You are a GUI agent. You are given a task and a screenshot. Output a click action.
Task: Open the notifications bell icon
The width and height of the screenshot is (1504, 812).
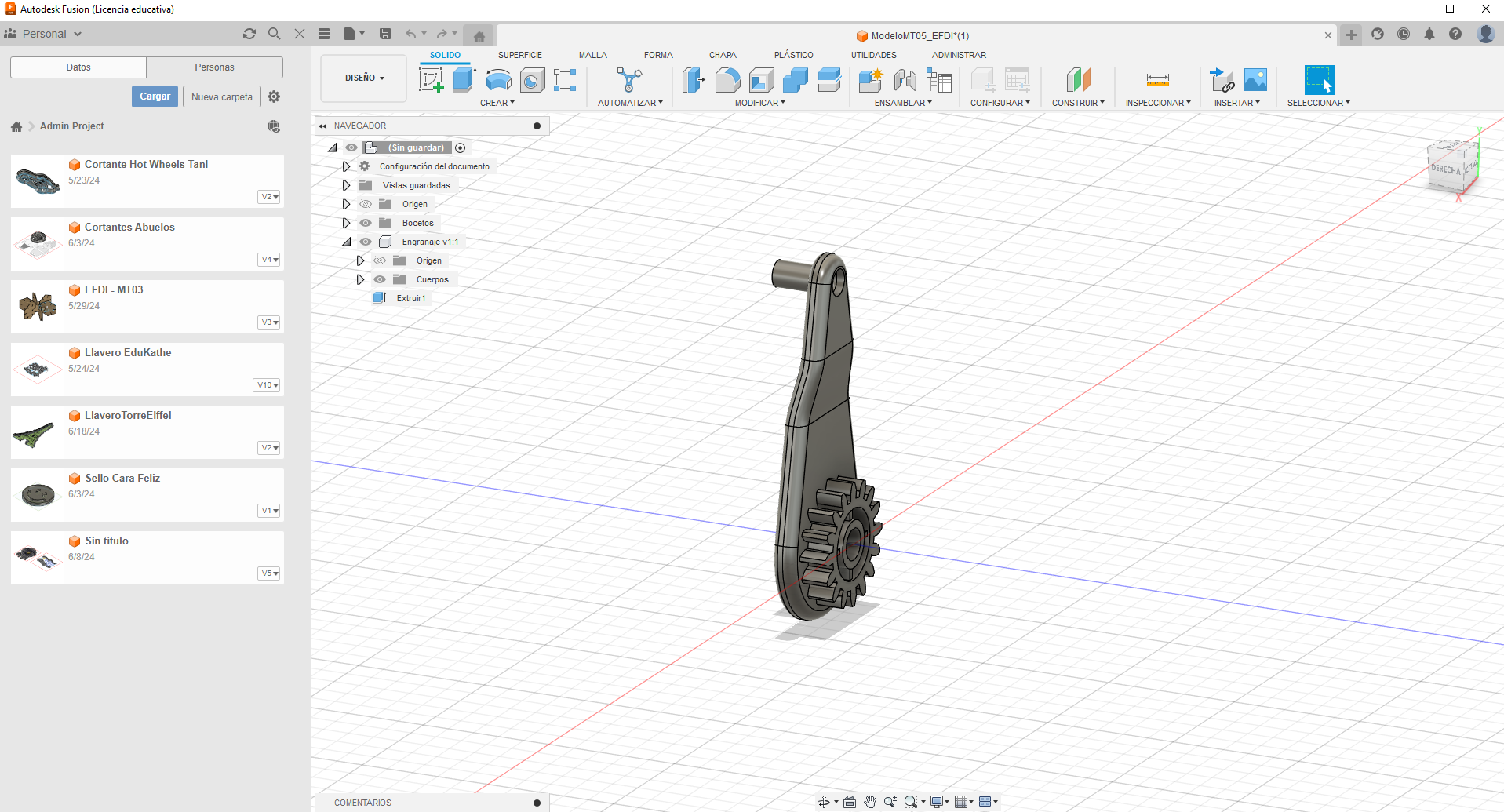(x=1429, y=34)
